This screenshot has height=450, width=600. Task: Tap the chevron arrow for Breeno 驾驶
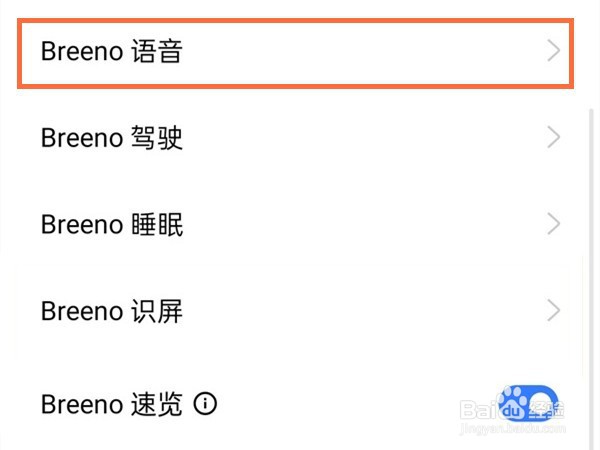tap(554, 138)
